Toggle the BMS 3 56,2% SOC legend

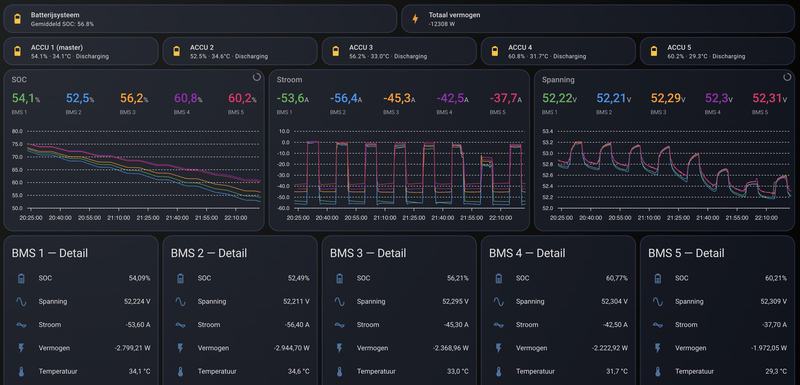(x=134, y=102)
